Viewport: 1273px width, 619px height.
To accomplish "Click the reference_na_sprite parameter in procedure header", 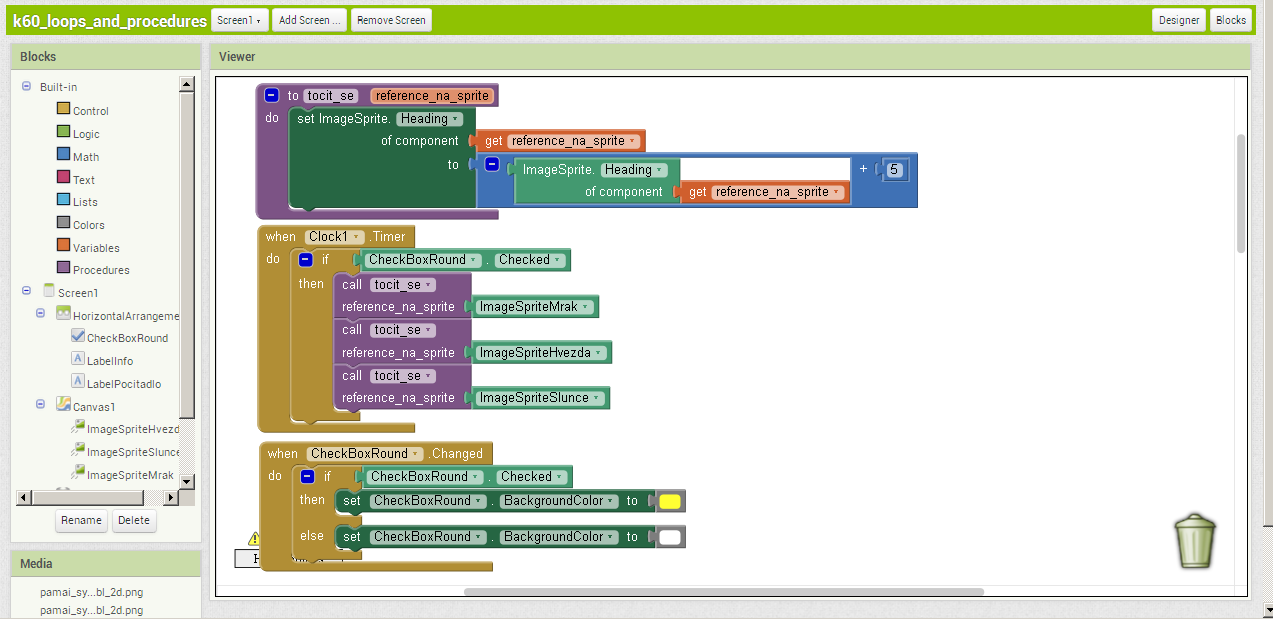I will point(432,96).
